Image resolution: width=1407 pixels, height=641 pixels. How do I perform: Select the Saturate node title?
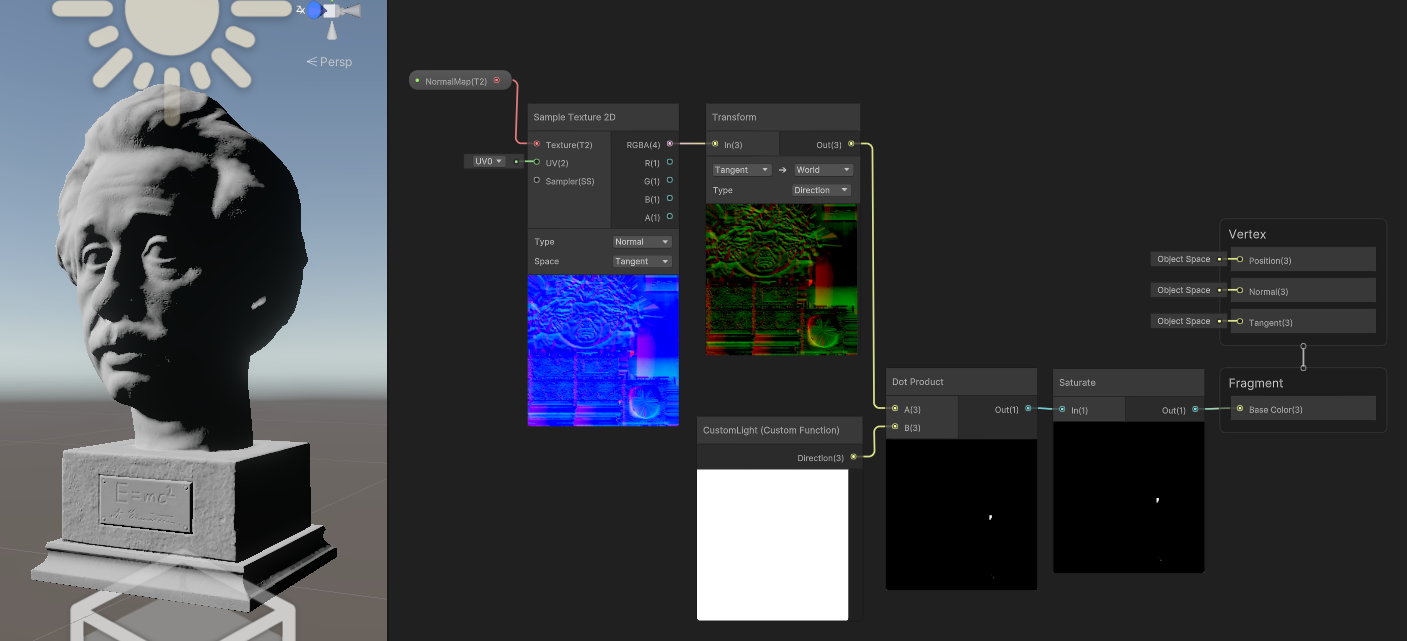click(x=1077, y=382)
